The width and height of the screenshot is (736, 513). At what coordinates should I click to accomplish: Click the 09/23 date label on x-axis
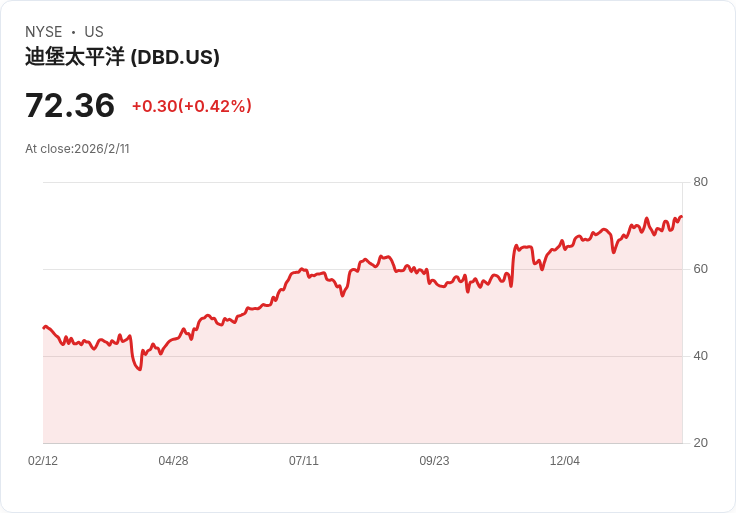pyautogui.click(x=434, y=461)
